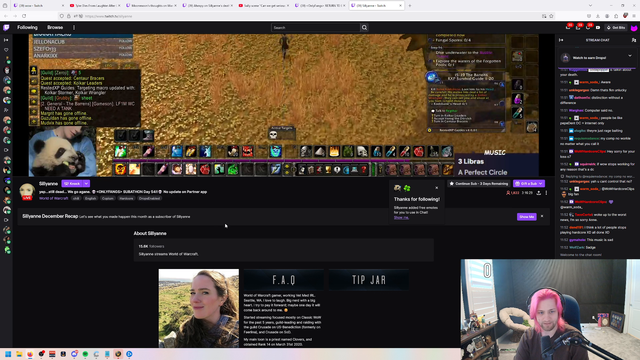Screen dimensions: 640x360
Task: Click the Hardcore stream tag
Action: point(127,198)
